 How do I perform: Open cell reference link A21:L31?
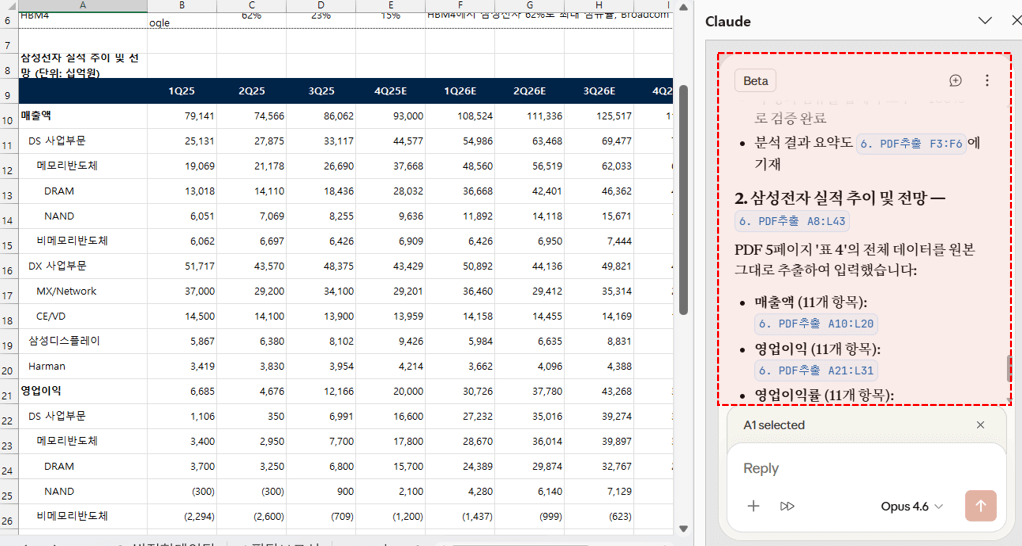pyautogui.click(x=816, y=371)
